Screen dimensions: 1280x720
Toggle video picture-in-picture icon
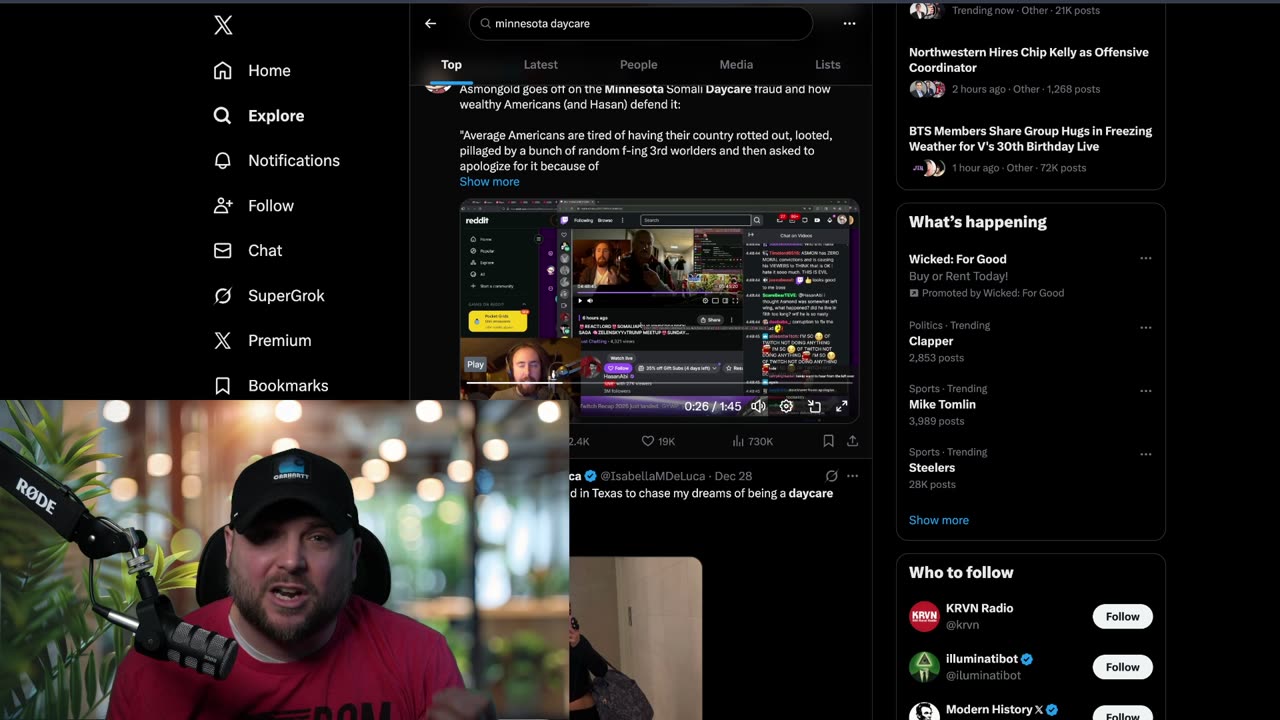tap(814, 406)
